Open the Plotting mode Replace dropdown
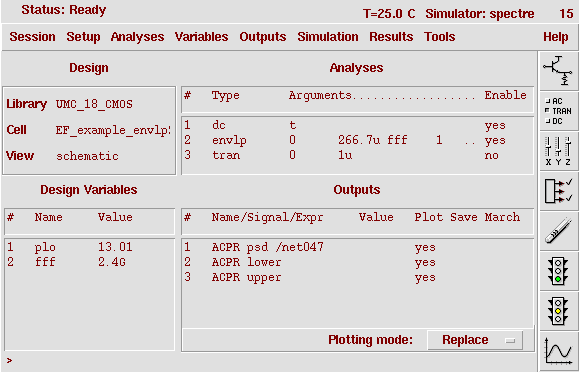The height and width of the screenshot is (372, 579). click(475, 340)
